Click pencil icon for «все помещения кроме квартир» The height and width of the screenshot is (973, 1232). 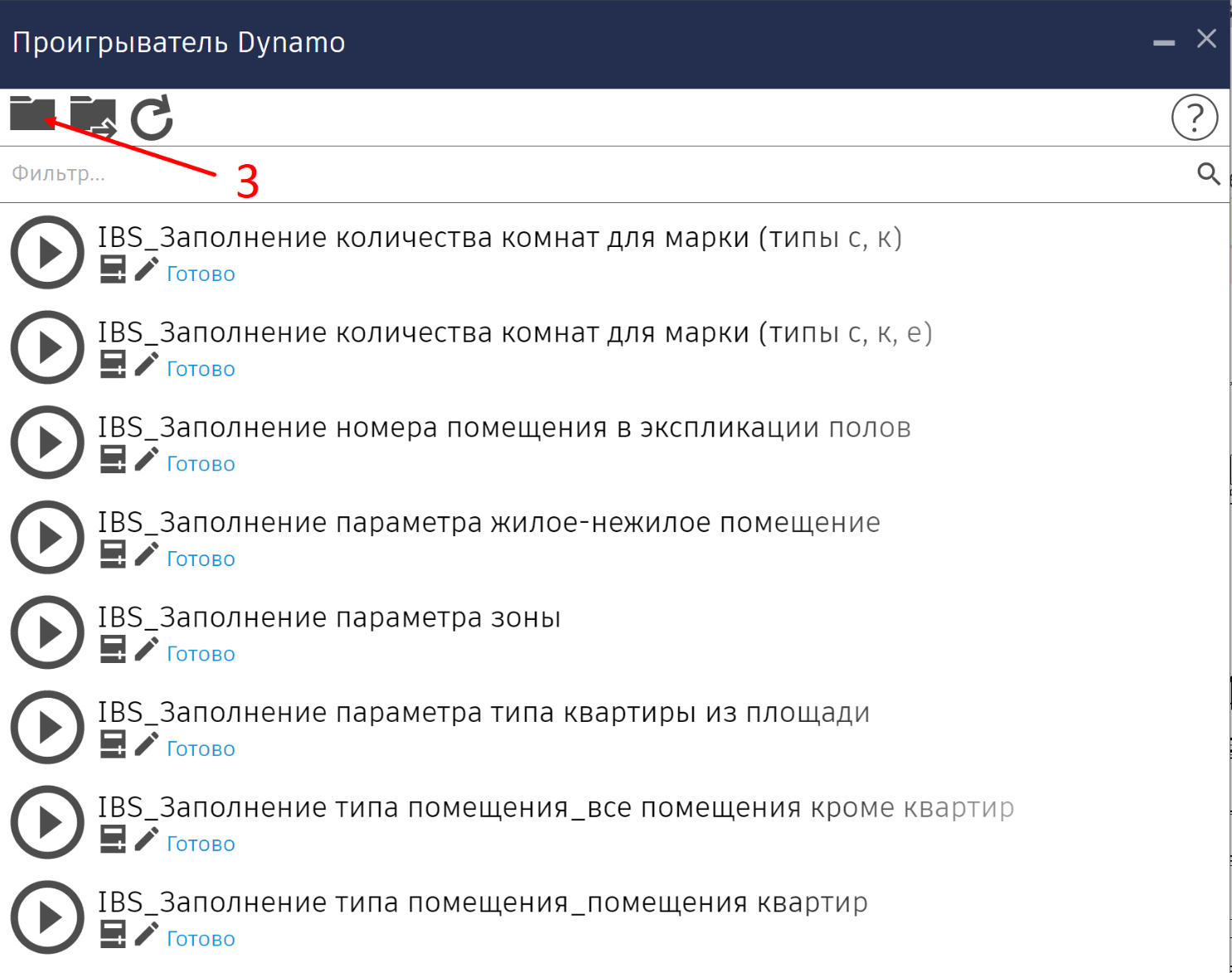tap(147, 838)
